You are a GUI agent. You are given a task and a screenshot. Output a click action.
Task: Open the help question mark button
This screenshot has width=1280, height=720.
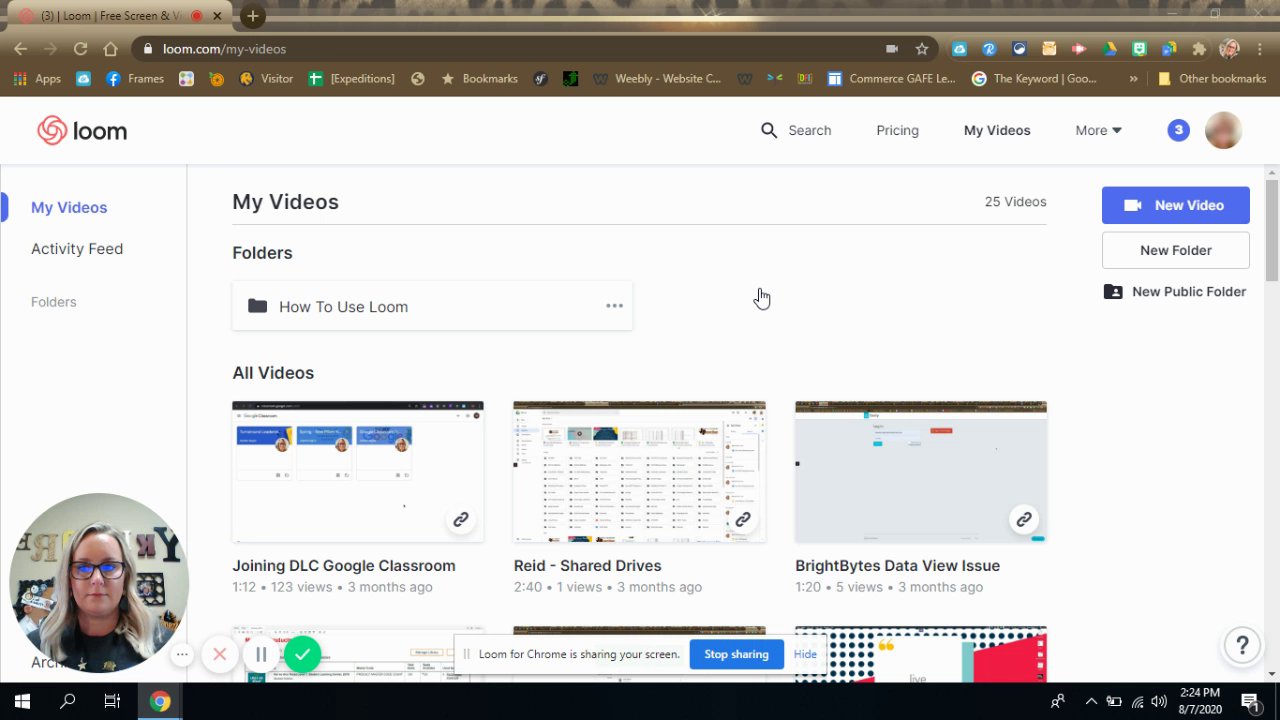(x=1242, y=645)
